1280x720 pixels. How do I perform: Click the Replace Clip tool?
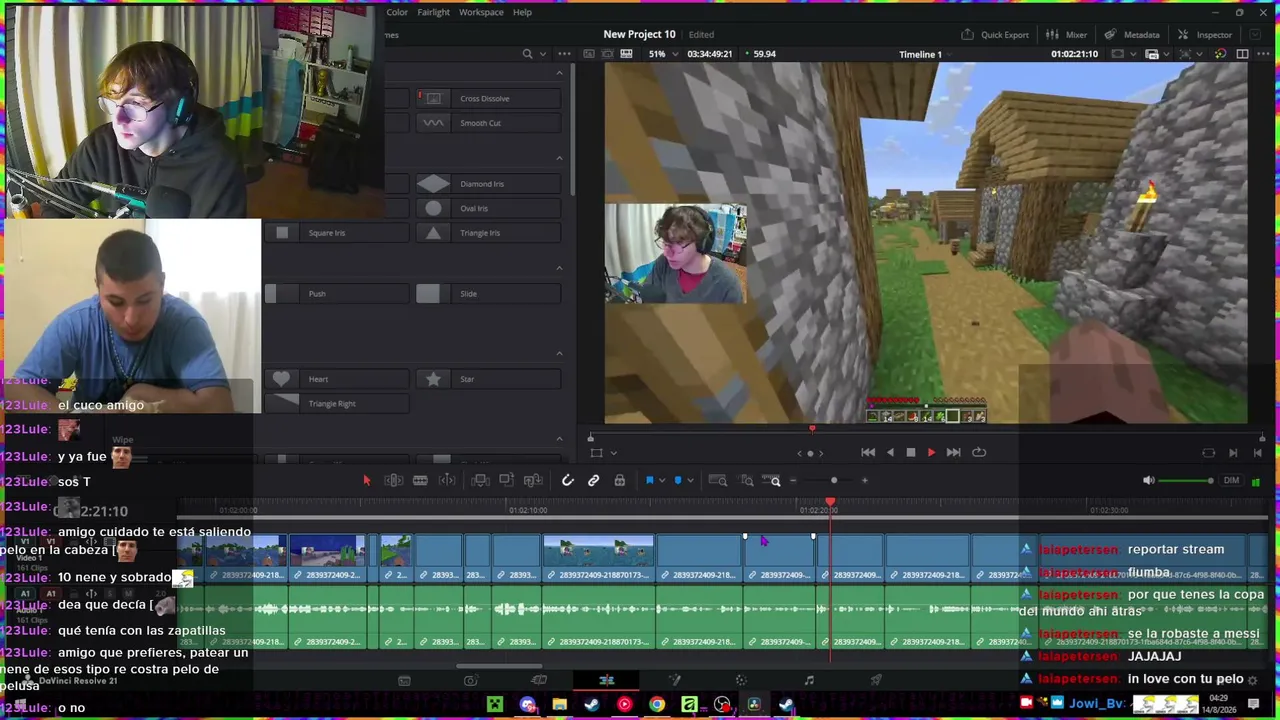[x=533, y=481]
